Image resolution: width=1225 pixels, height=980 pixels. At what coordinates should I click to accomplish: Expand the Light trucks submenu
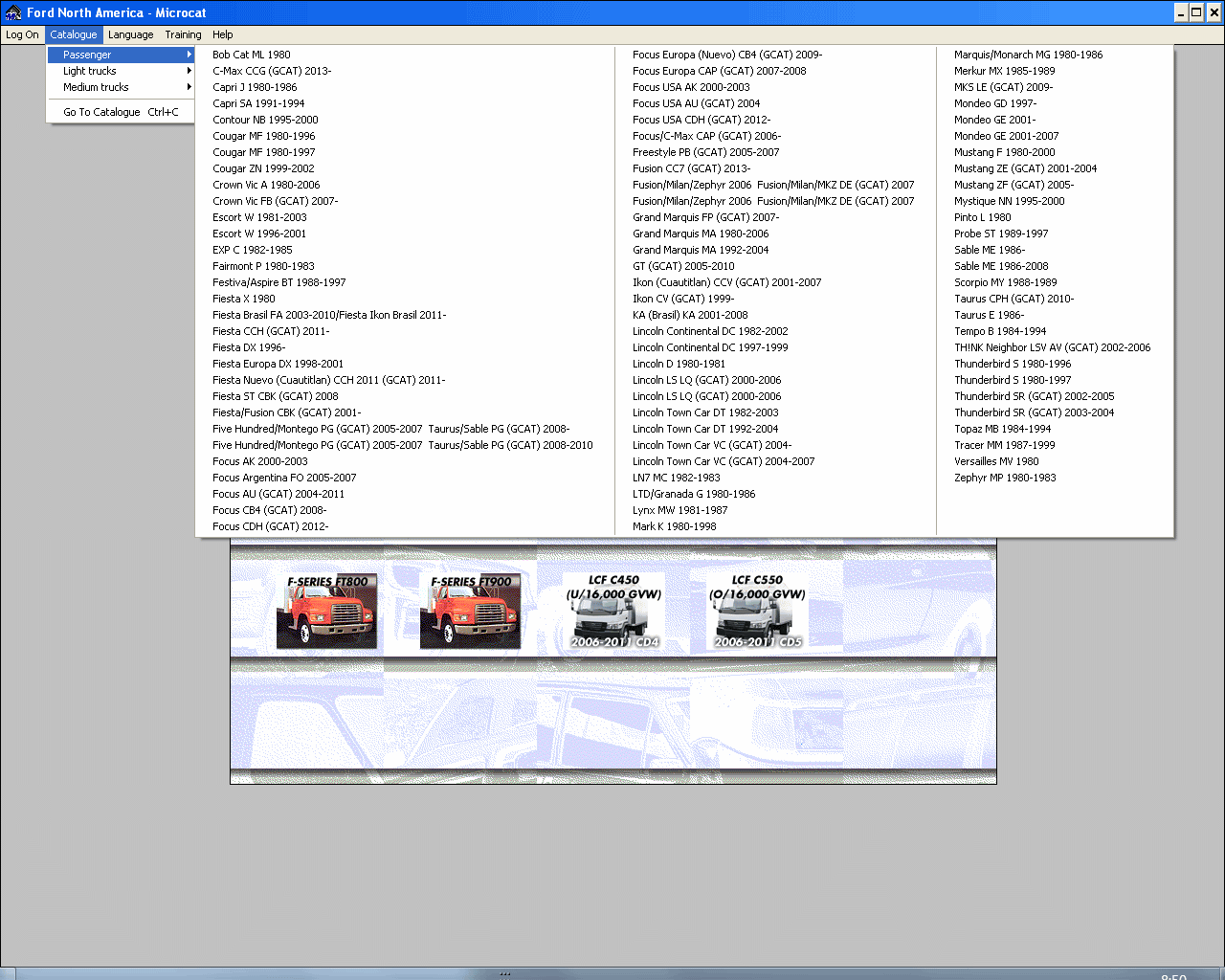click(122, 71)
